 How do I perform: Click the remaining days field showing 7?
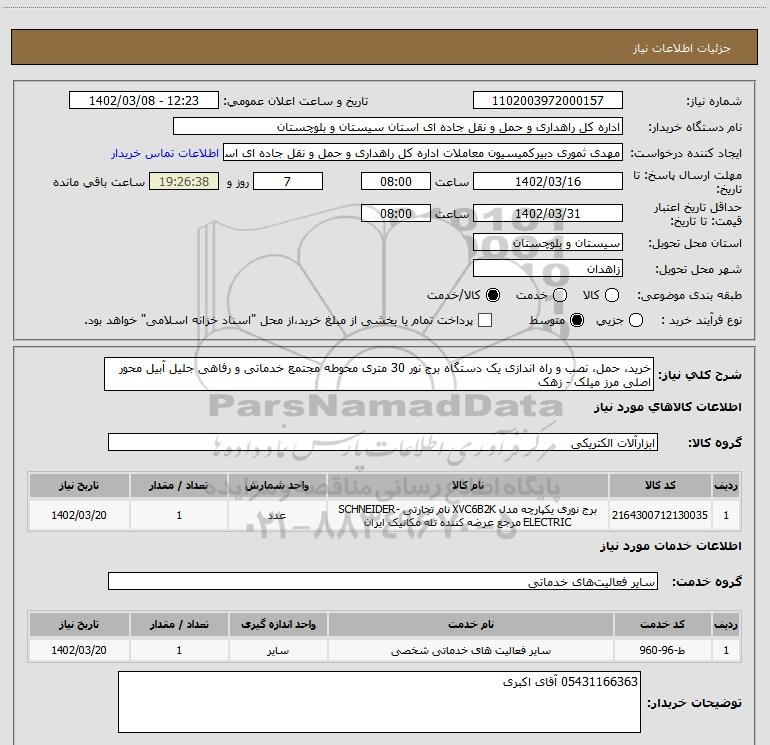pyautogui.click(x=288, y=181)
